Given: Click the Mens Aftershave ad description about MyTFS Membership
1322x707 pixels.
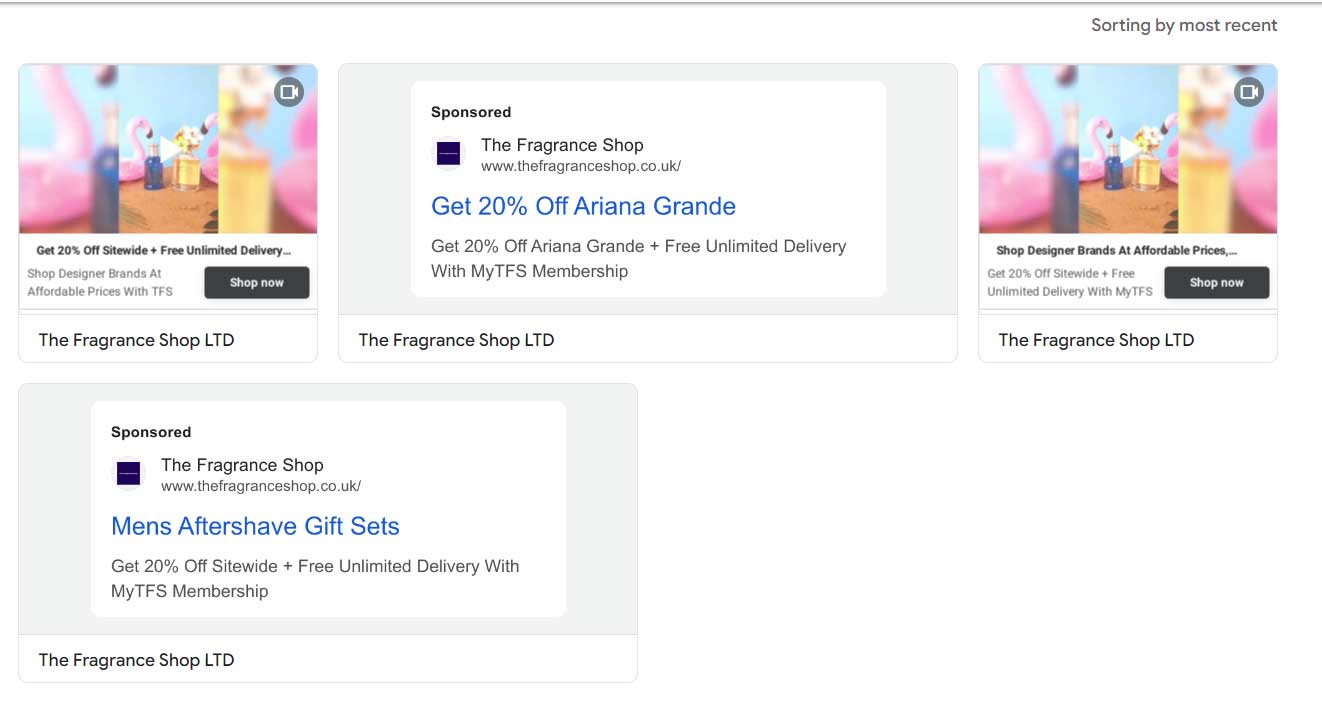Looking at the screenshot, I should point(315,578).
